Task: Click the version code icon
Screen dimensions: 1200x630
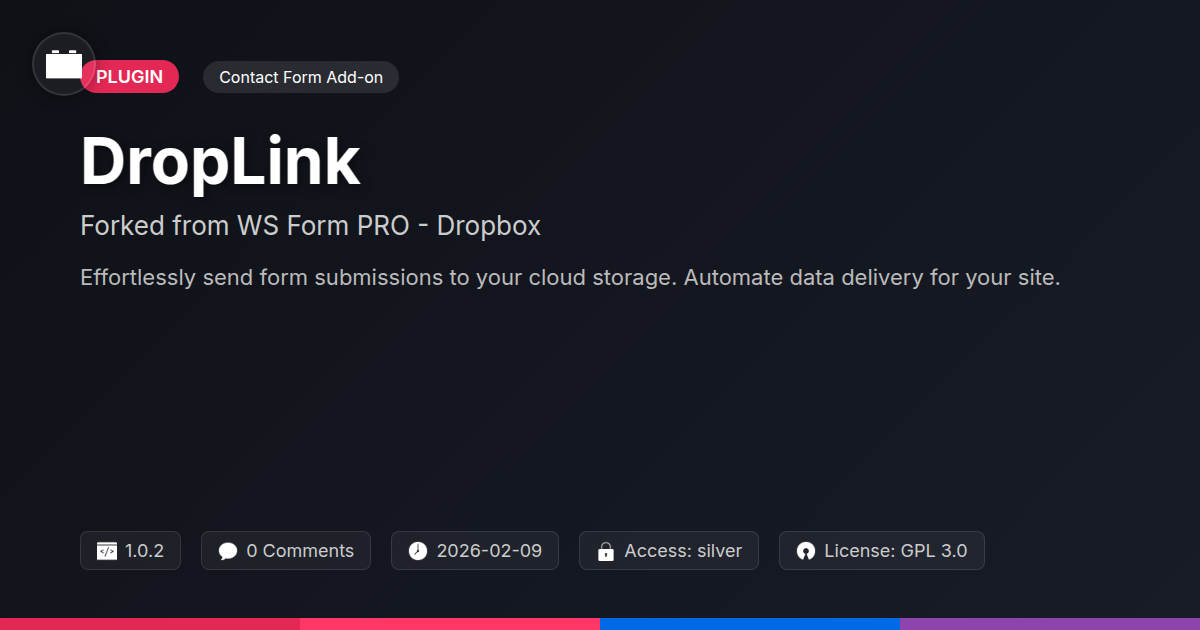Action: [x=107, y=551]
